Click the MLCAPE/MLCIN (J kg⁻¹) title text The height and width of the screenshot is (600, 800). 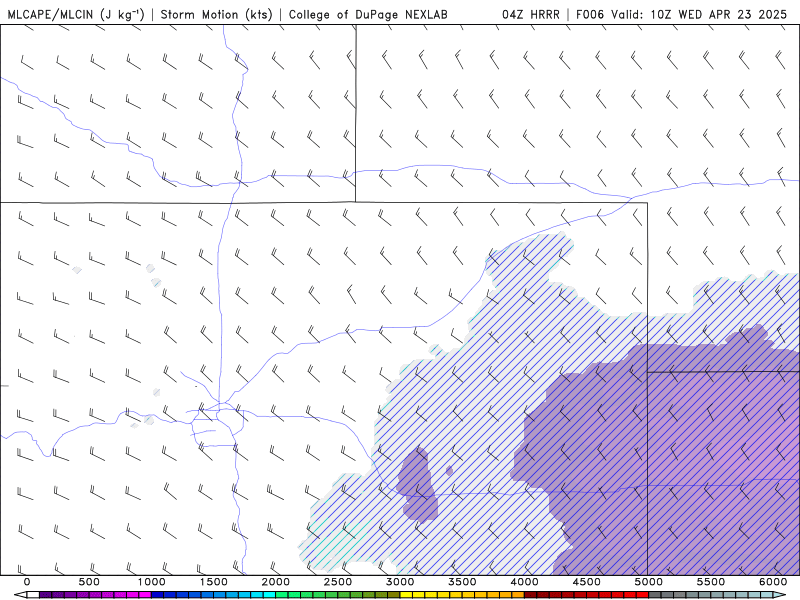point(76,14)
